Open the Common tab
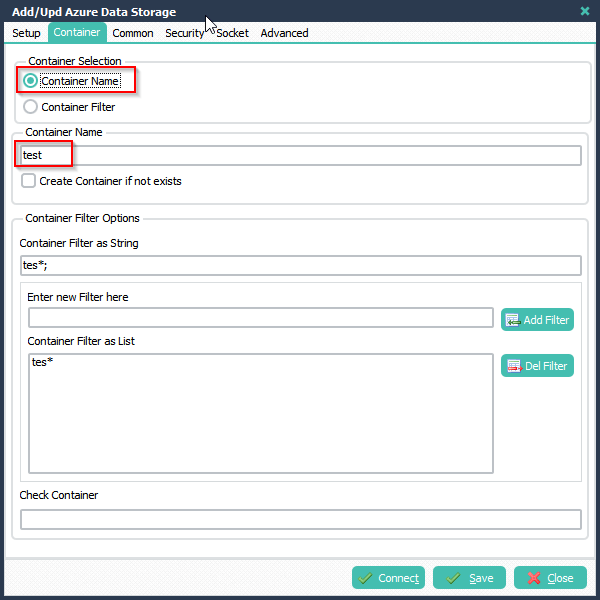 pyautogui.click(x=133, y=33)
